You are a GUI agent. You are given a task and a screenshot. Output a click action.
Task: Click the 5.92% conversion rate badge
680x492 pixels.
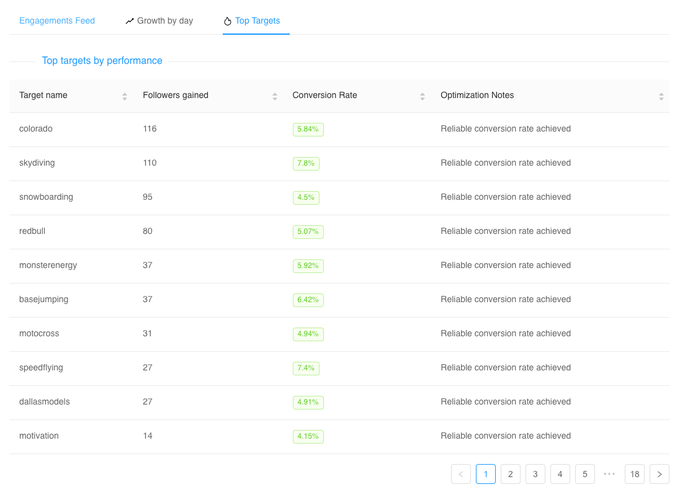tap(308, 266)
